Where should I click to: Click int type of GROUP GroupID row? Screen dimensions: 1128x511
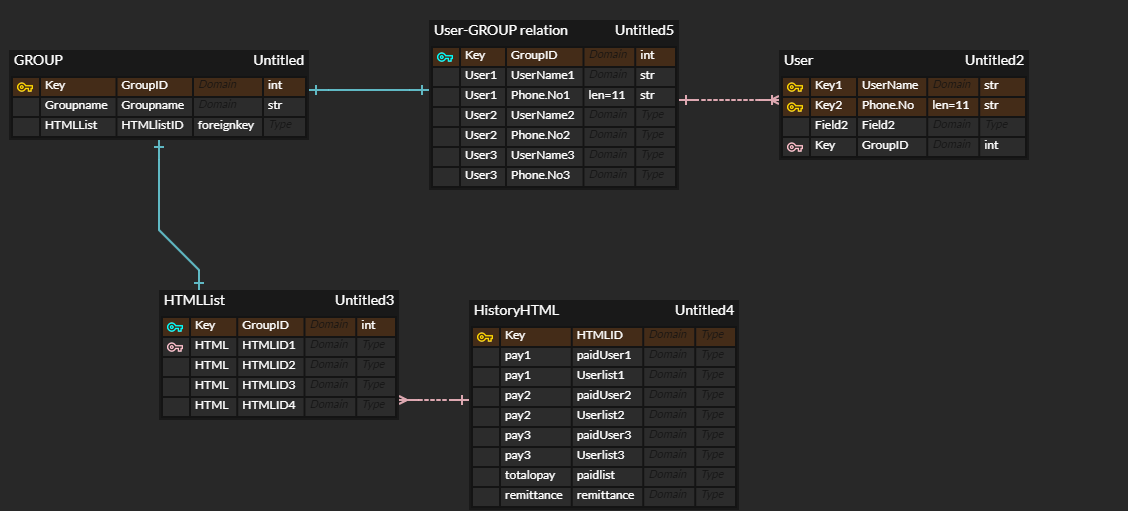coord(284,86)
